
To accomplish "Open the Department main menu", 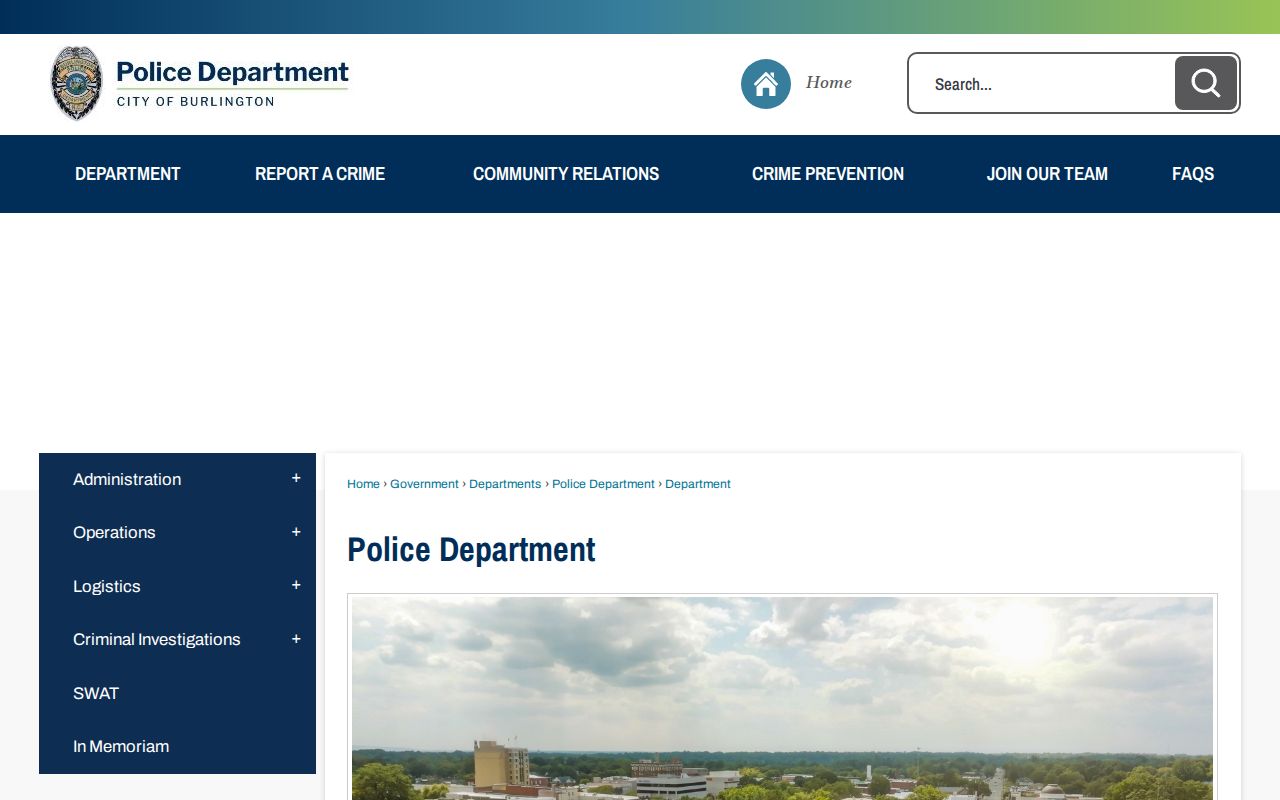I will click(128, 174).
